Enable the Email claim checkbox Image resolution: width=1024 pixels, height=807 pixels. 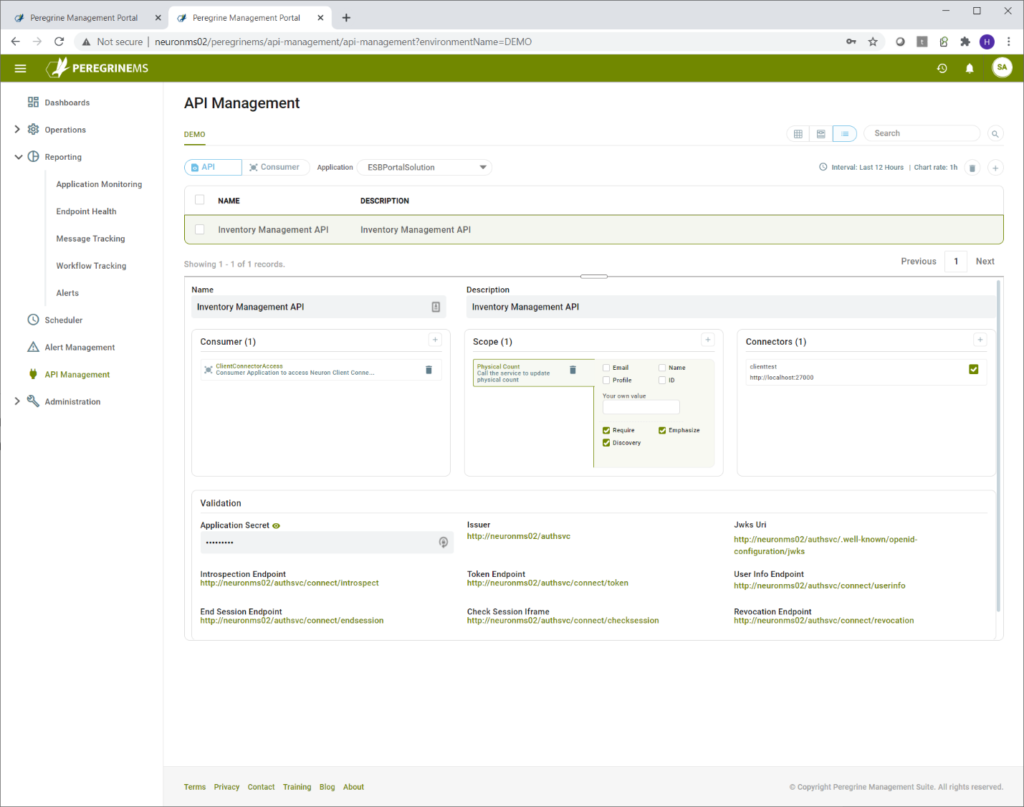click(x=608, y=368)
